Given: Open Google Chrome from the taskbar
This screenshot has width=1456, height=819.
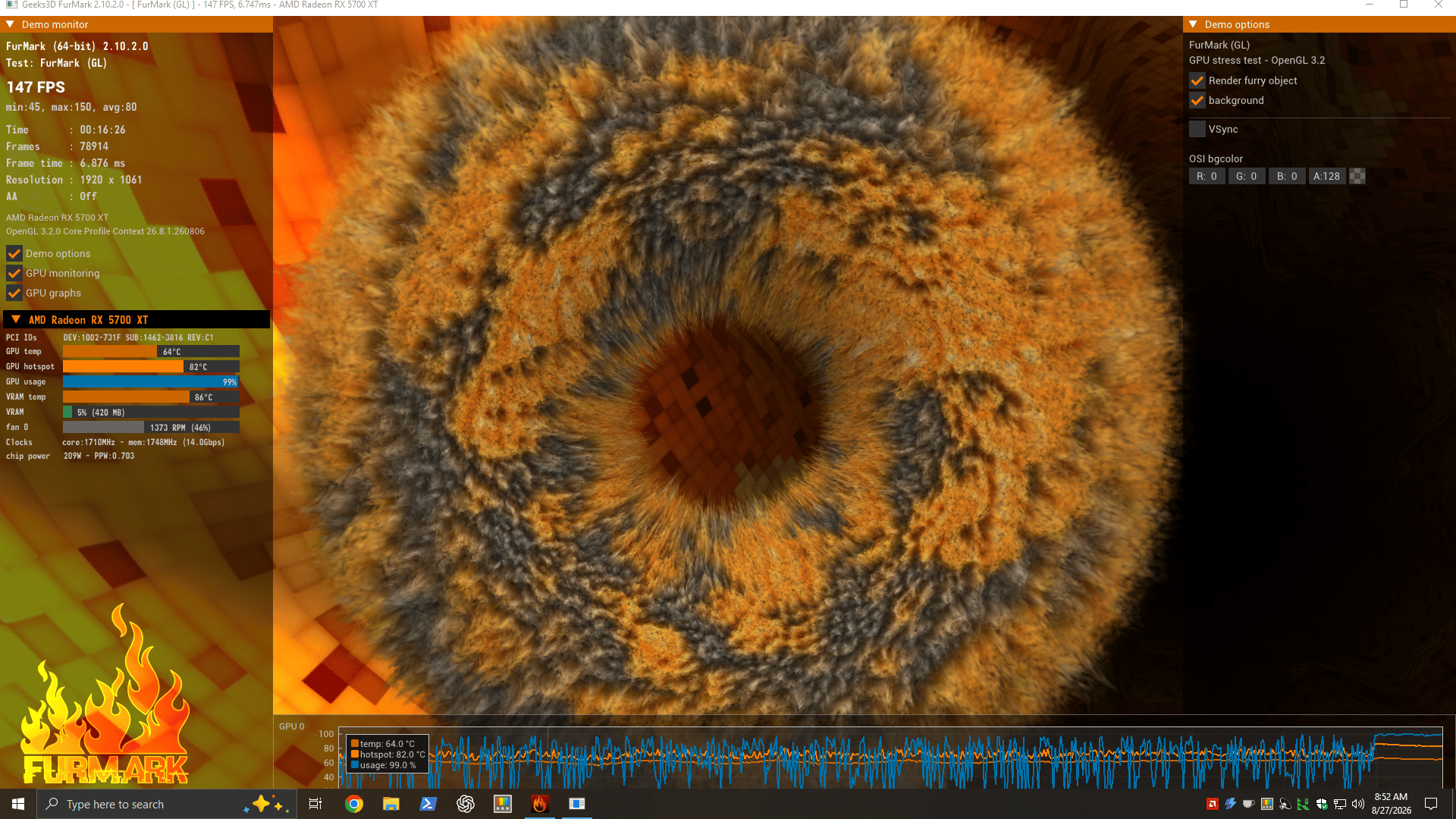Looking at the screenshot, I should tap(353, 804).
